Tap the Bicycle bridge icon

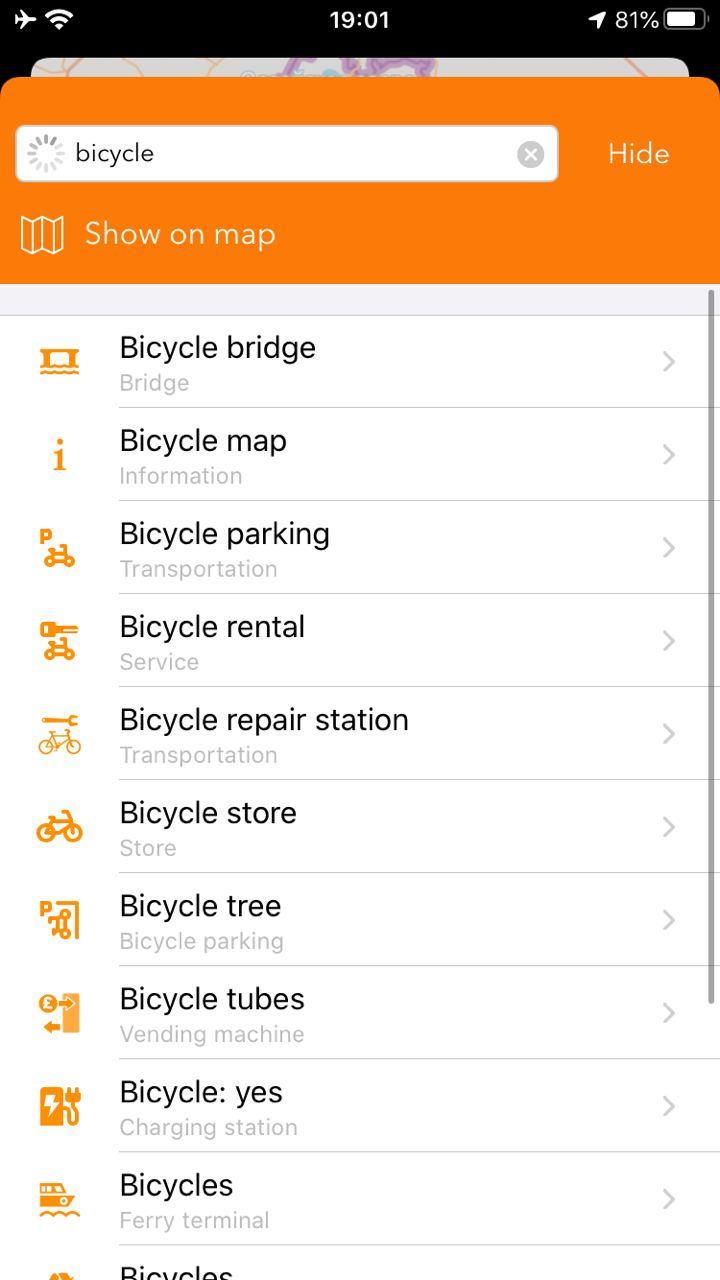60,361
